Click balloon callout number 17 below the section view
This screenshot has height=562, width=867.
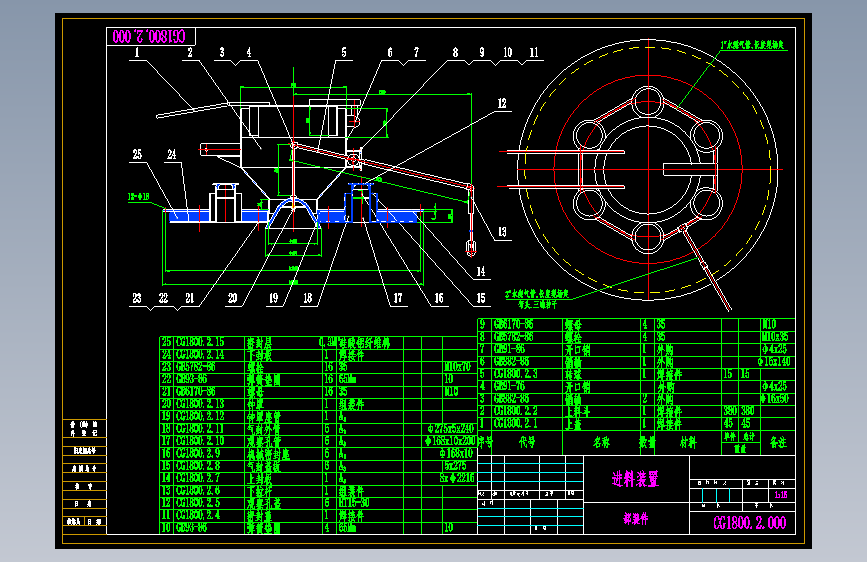[x=398, y=299]
